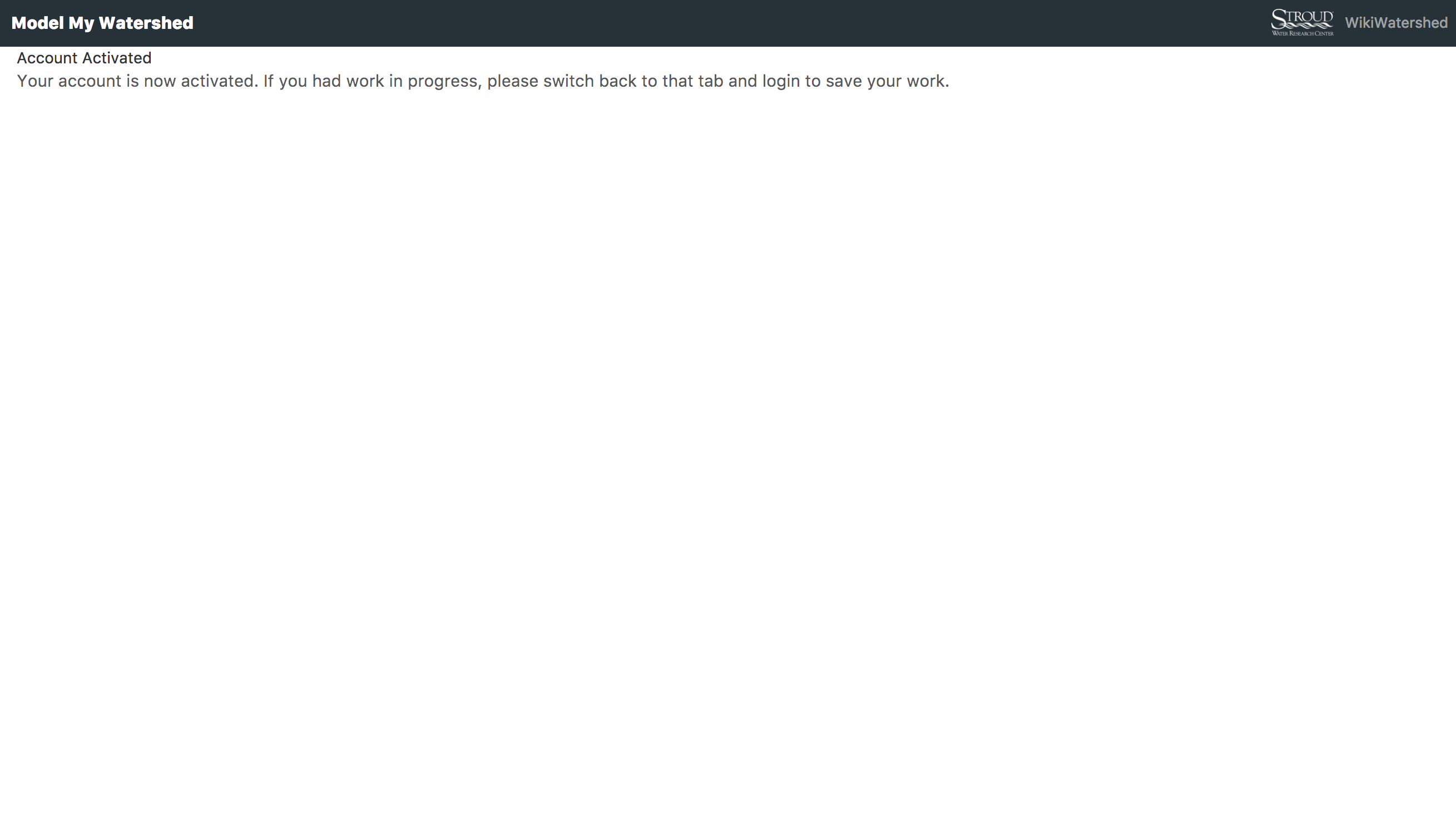
Task: Click the word "Watershed" in brand title
Action: click(146, 23)
